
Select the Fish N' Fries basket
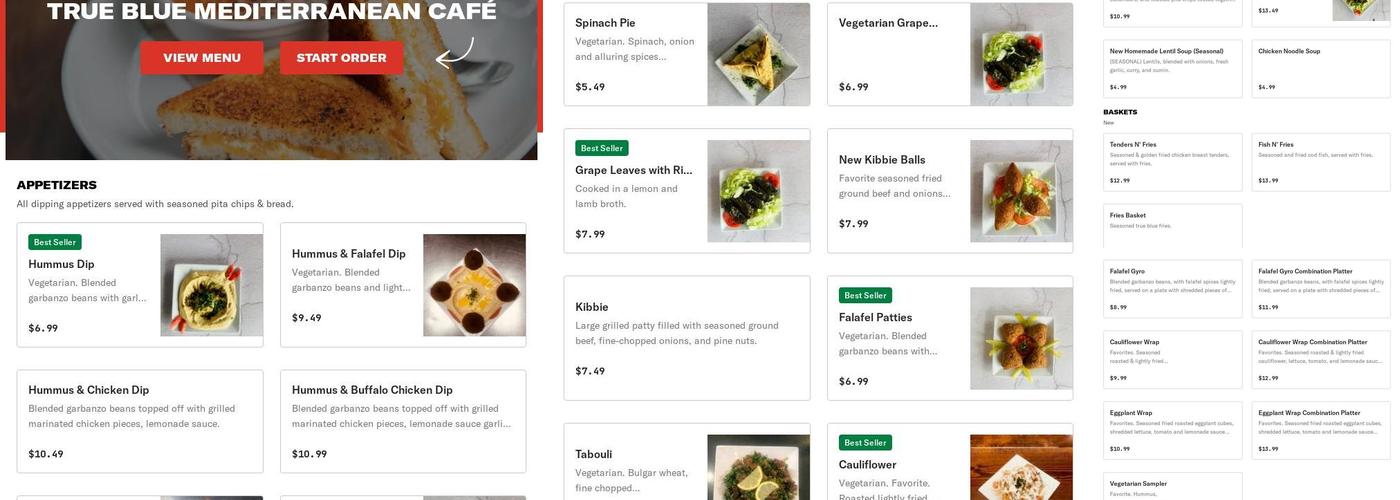point(1320,162)
